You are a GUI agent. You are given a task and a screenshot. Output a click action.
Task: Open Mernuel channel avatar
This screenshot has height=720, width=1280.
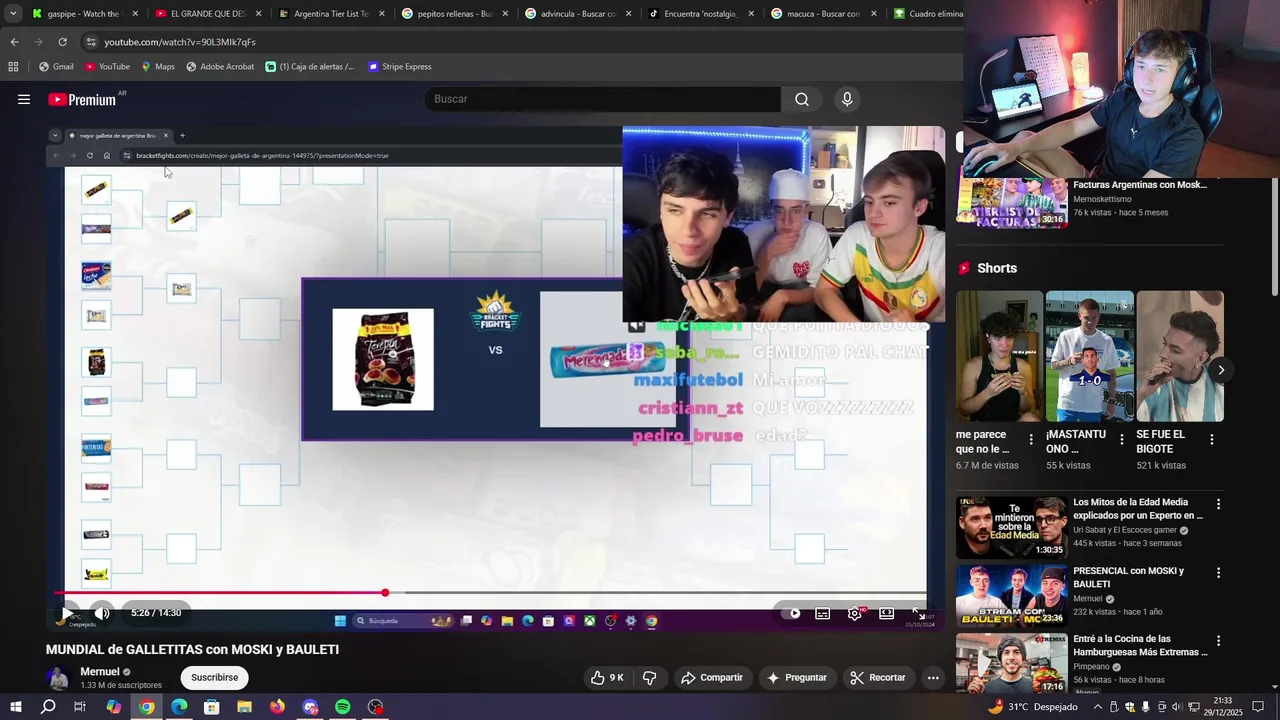click(x=58, y=678)
